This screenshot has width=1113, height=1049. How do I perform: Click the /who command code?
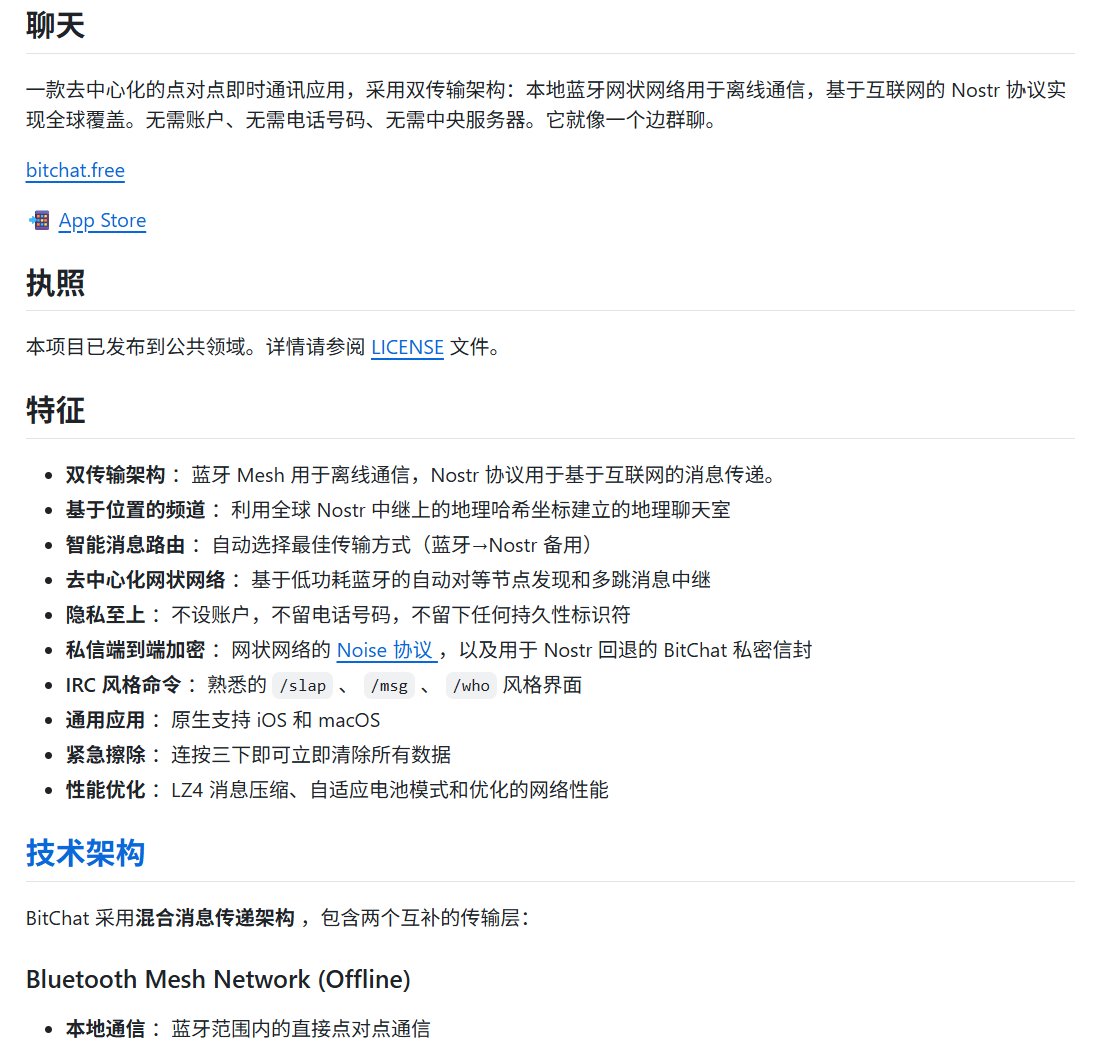(x=471, y=686)
